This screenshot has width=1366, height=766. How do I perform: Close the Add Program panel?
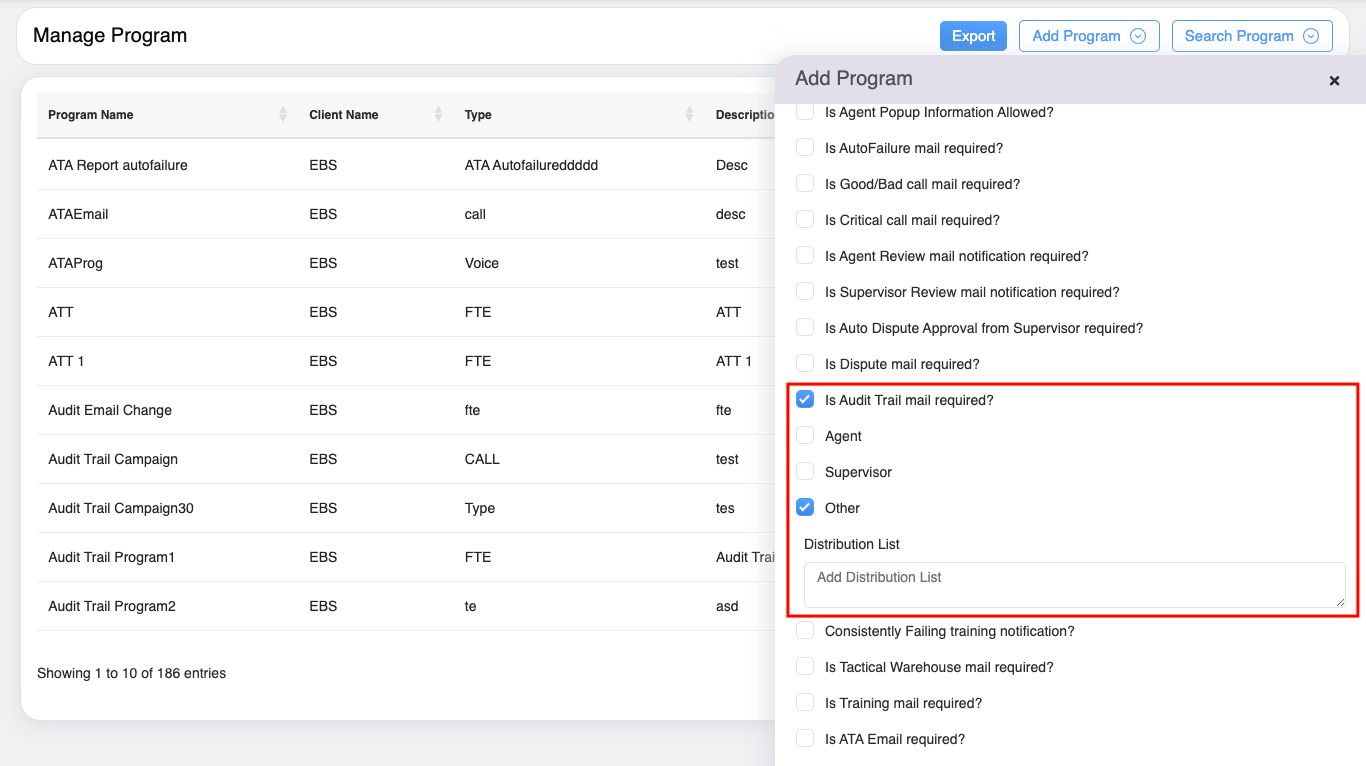click(x=1334, y=81)
